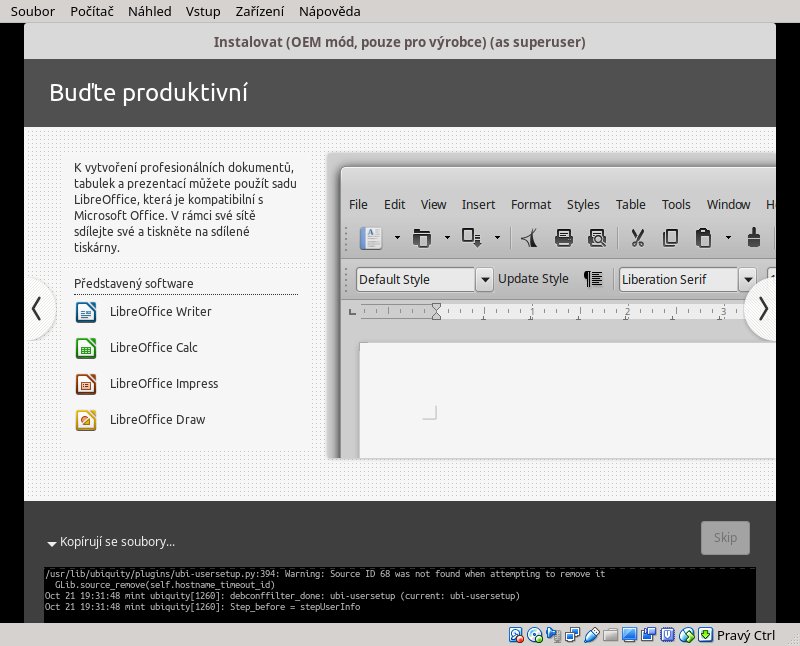Screen dimensions: 800x646
Task: Click the LibreOffice Calc icon
Action: pos(86,348)
